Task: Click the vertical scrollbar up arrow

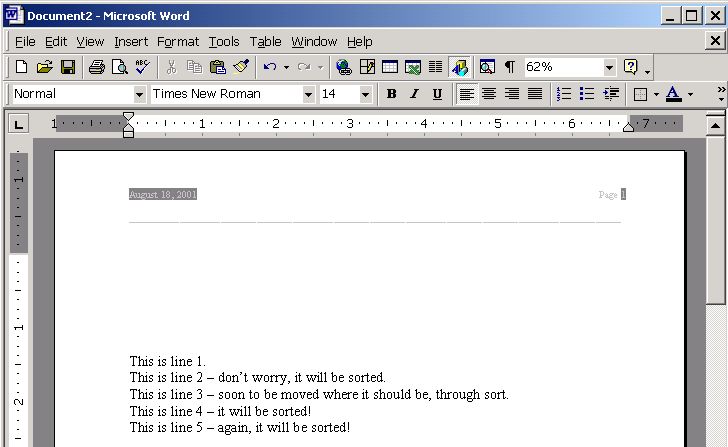Action: 715,125
